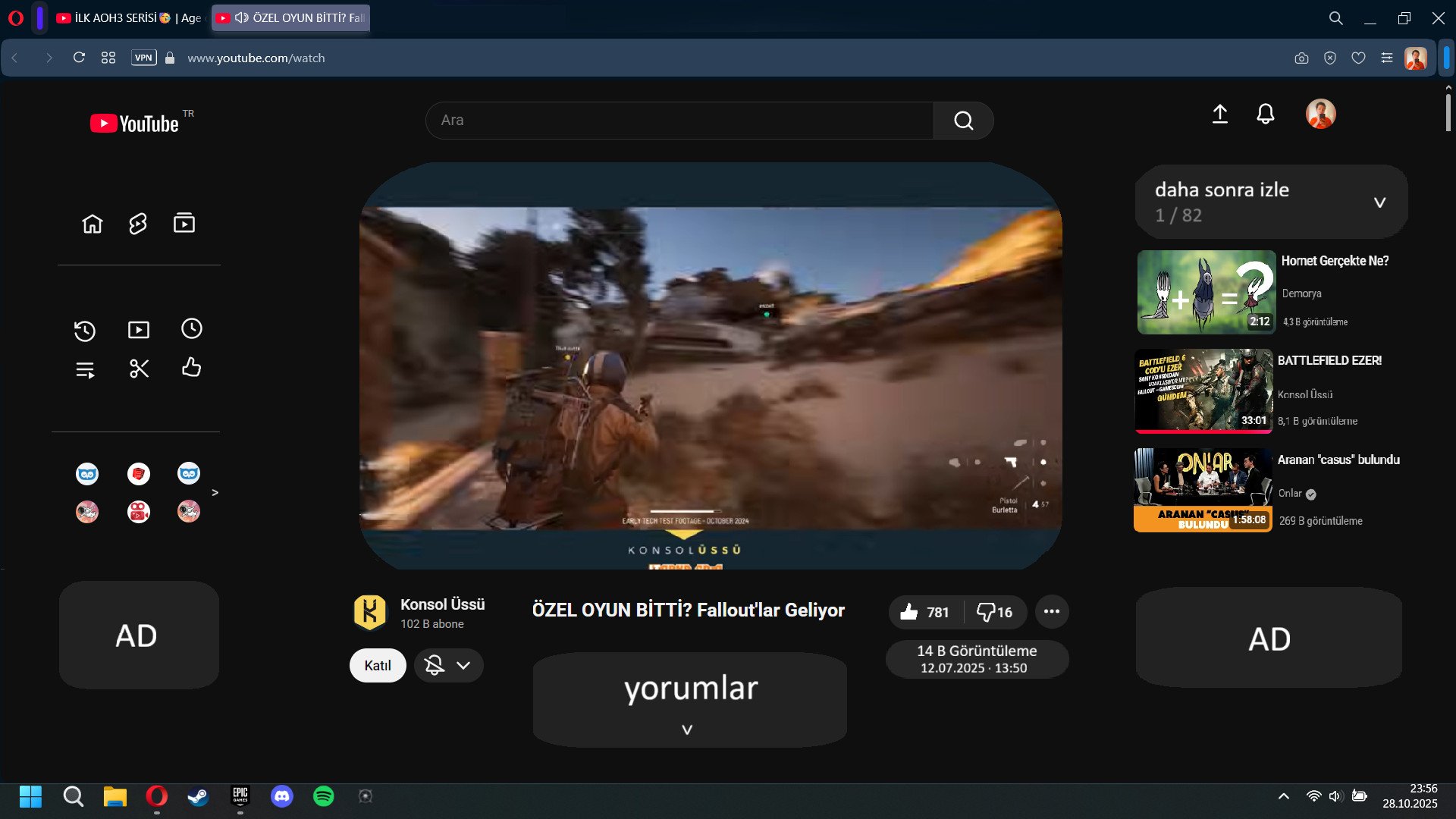Dislike the video with 16 dislikes
Viewport: 1456px width, 819px height.
point(994,612)
